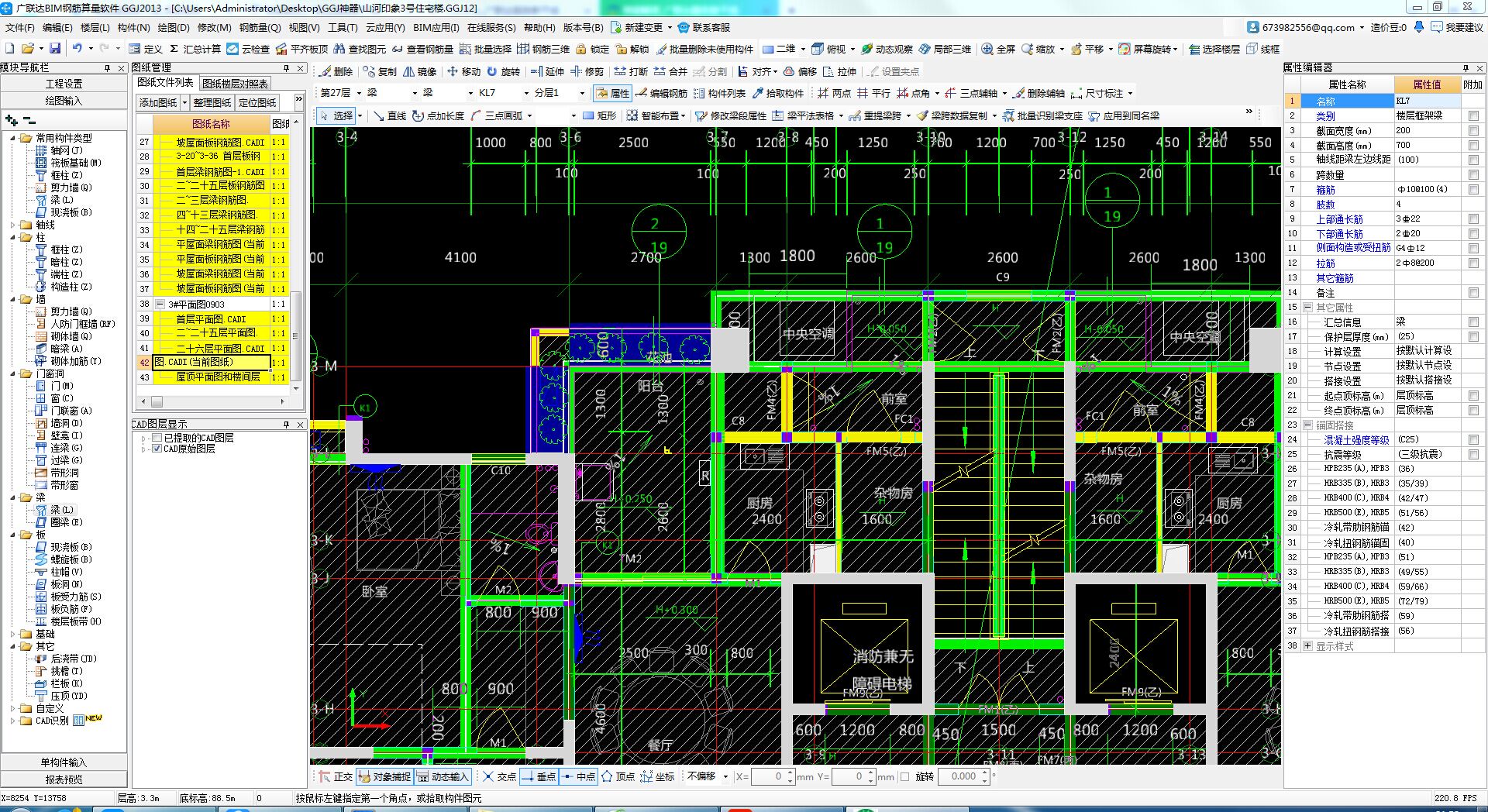The image size is (1488, 812).
Task: Toggle CAD原始图层 checkbox
Action: (x=157, y=449)
